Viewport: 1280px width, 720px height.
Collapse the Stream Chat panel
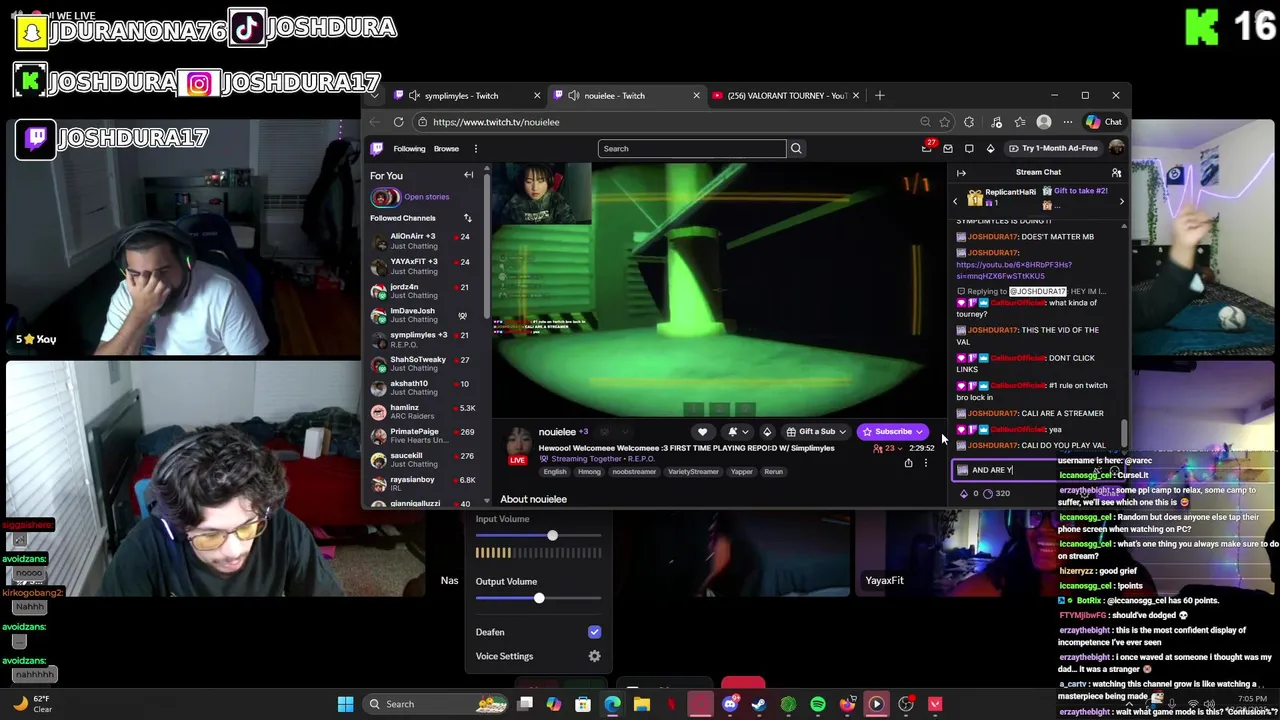click(961, 172)
